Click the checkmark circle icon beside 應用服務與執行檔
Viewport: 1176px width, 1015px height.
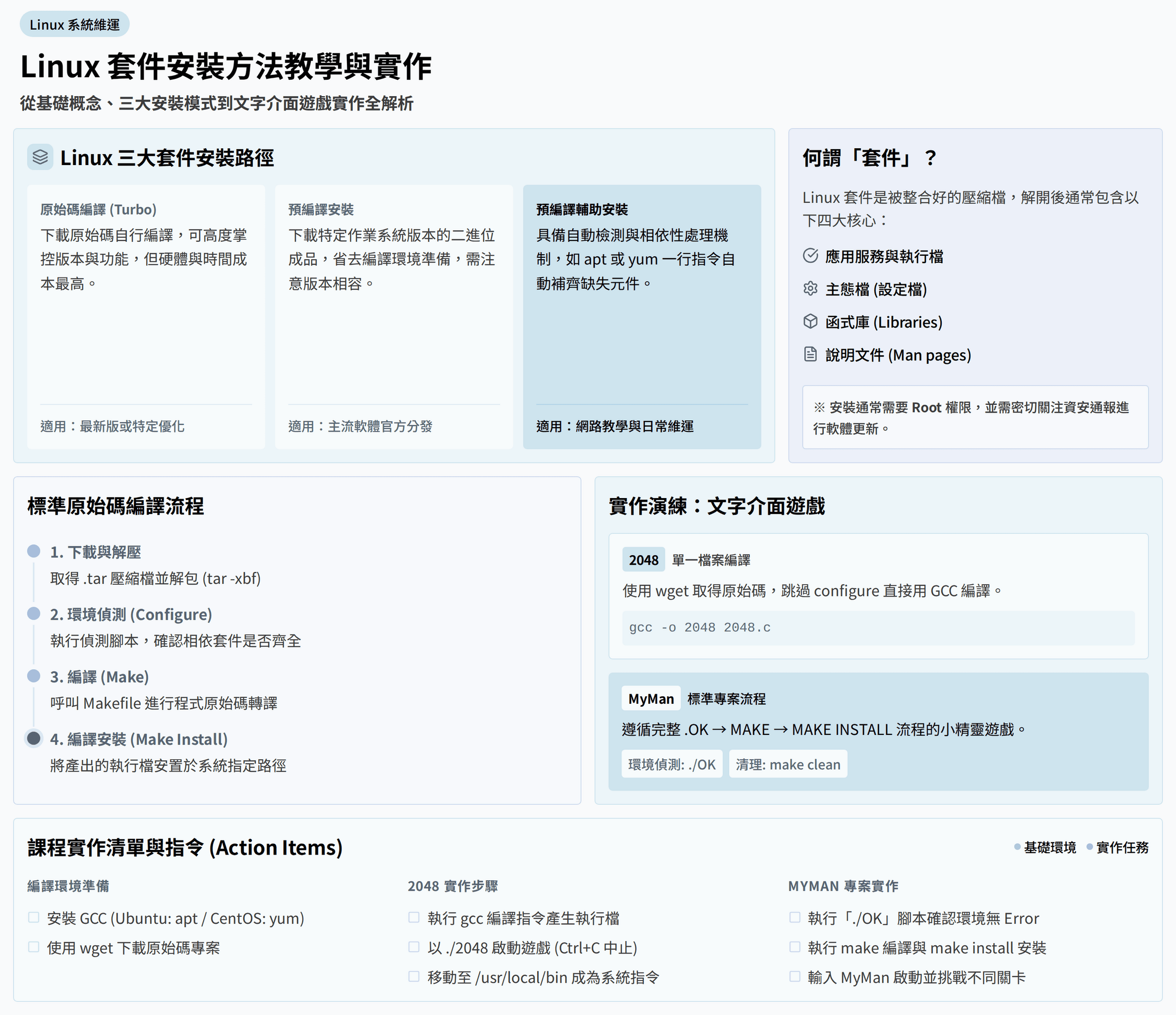(x=810, y=256)
